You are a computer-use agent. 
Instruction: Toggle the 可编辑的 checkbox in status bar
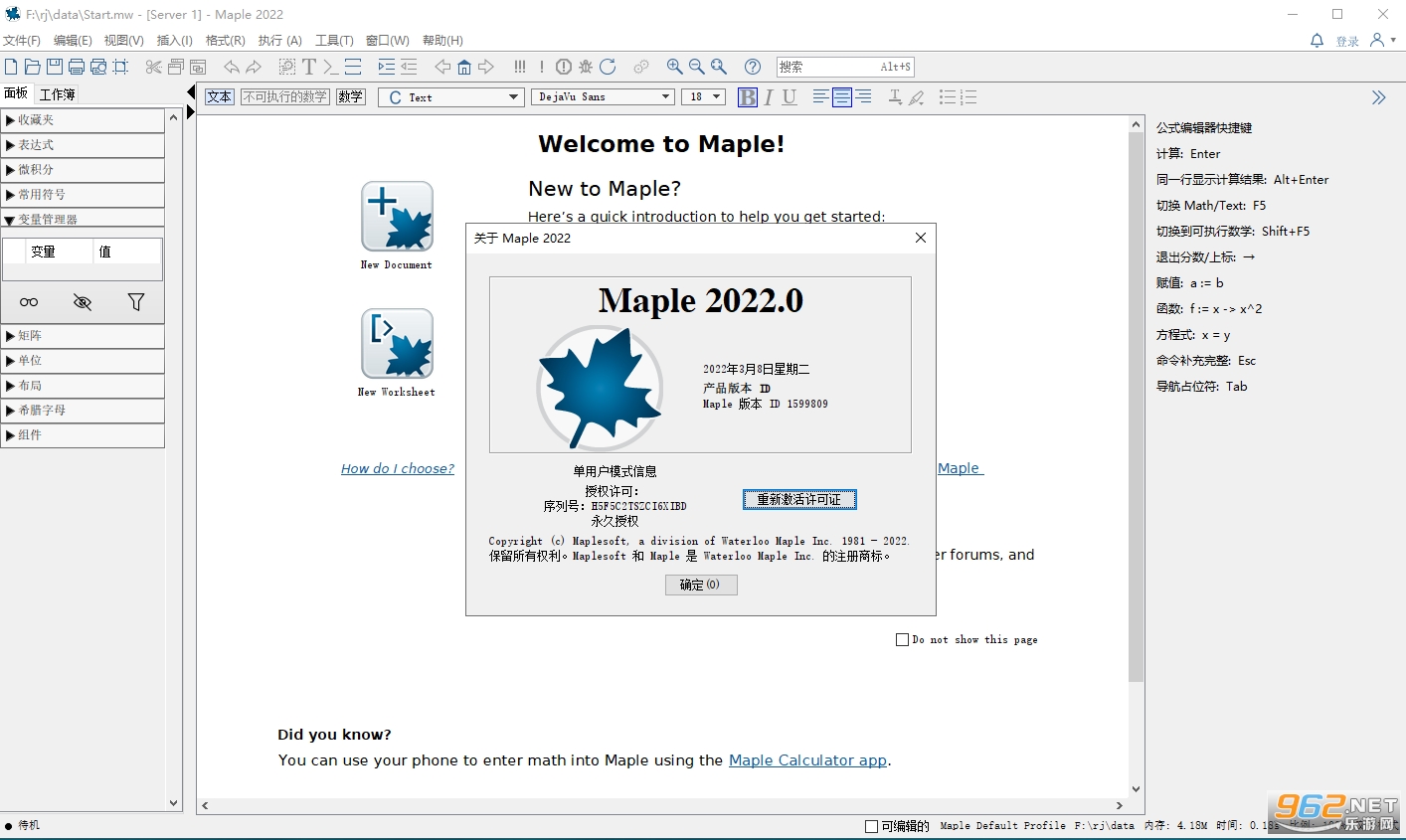871,826
